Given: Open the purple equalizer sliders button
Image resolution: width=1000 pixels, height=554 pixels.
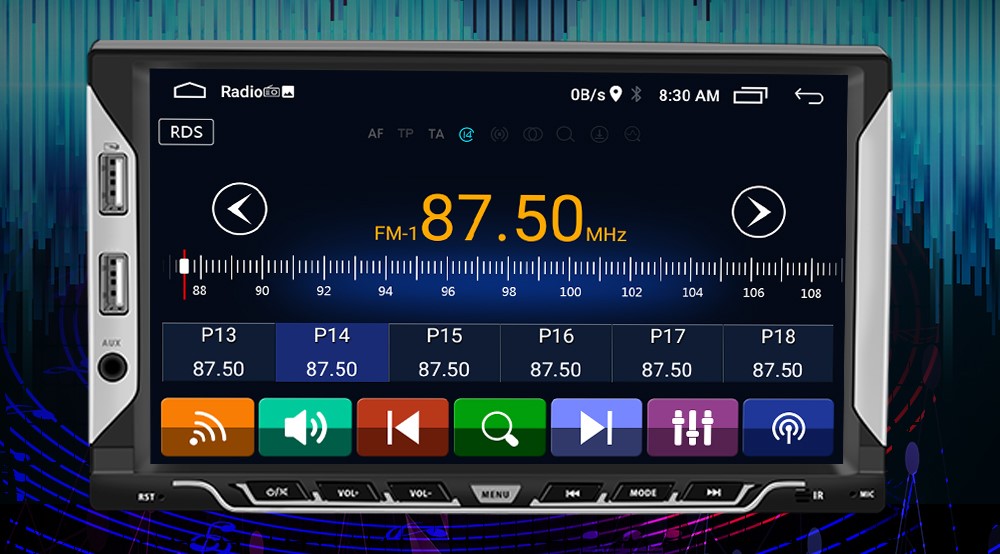Looking at the screenshot, I should 693,427.
